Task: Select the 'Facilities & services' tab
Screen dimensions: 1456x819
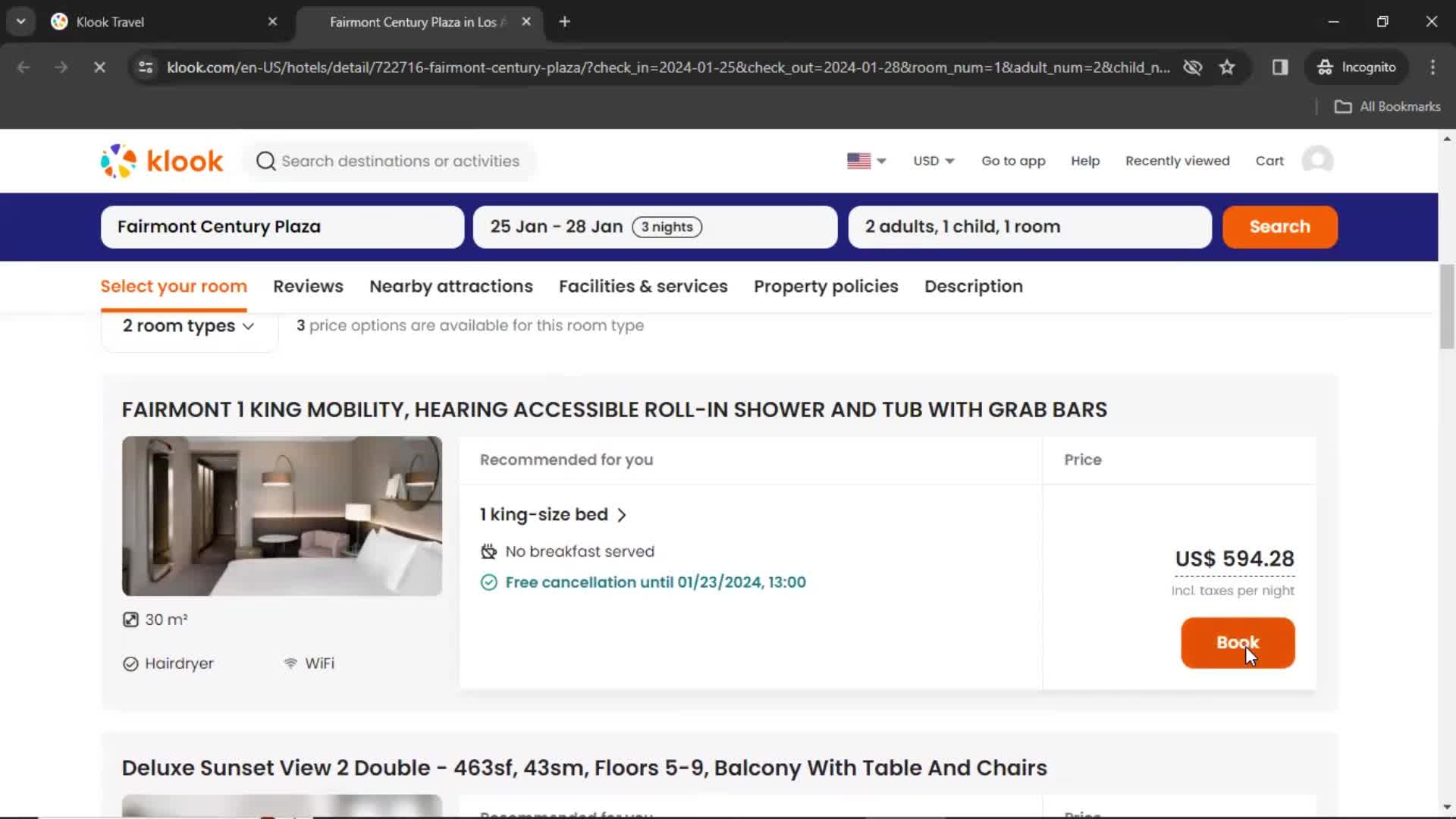Action: pos(643,286)
